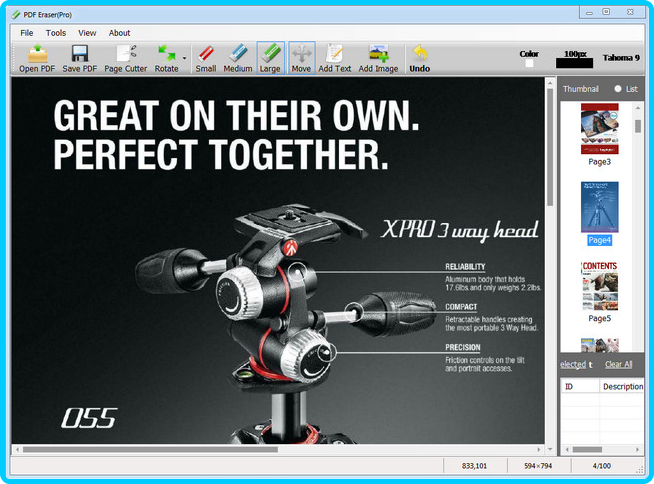This screenshot has width=654, height=484.
Task: Open the View menu
Action: pos(87,33)
